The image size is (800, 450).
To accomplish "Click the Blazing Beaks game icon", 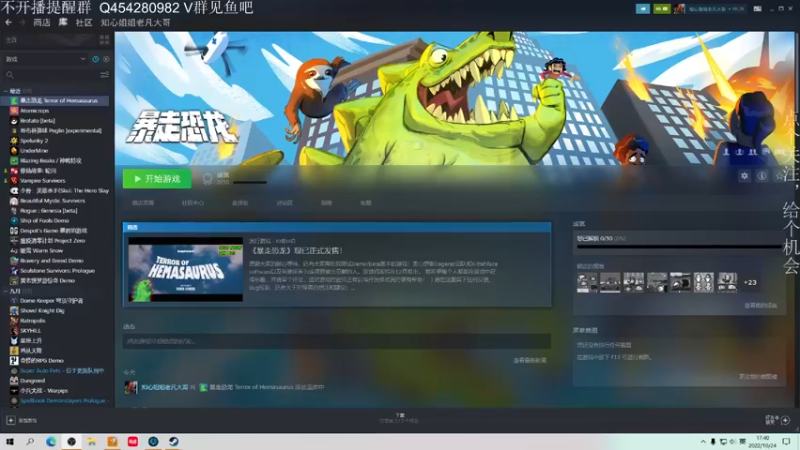I will [x=14, y=161].
